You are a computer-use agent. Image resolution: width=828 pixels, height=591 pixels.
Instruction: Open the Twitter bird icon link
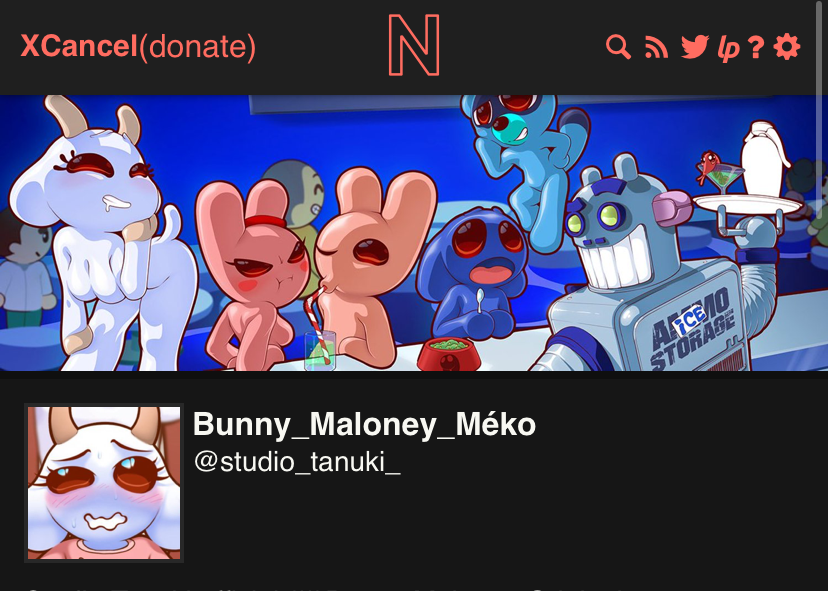coord(694,46)
